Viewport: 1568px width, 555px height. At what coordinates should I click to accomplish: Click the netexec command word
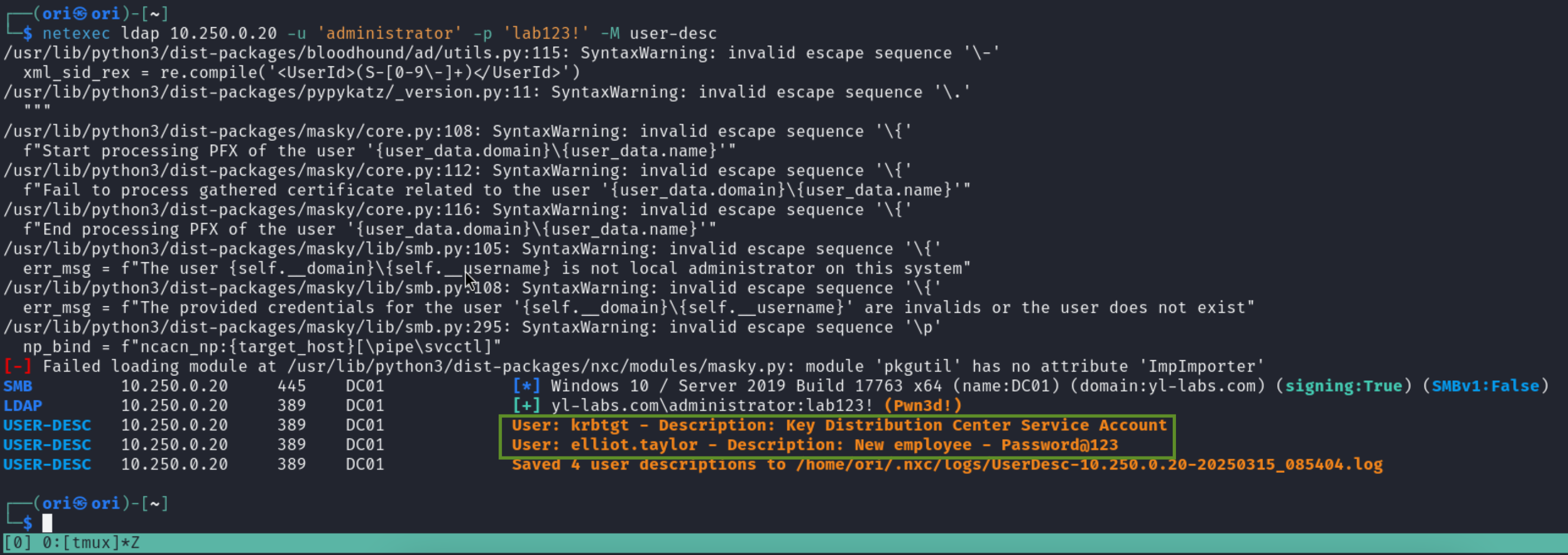(76, 33)
